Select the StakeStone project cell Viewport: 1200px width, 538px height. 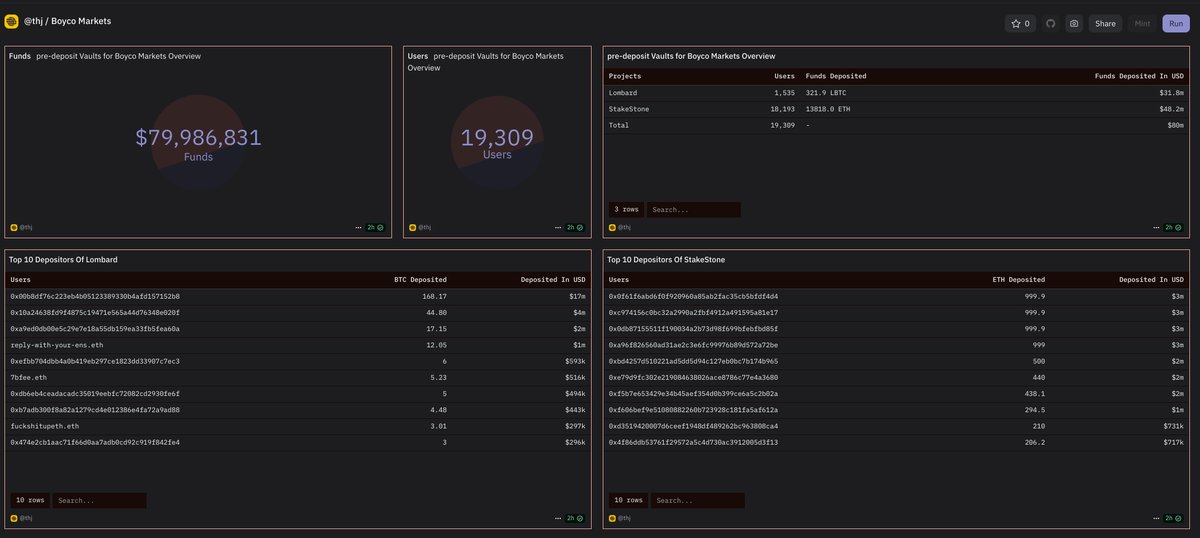[x=630, y=108]
